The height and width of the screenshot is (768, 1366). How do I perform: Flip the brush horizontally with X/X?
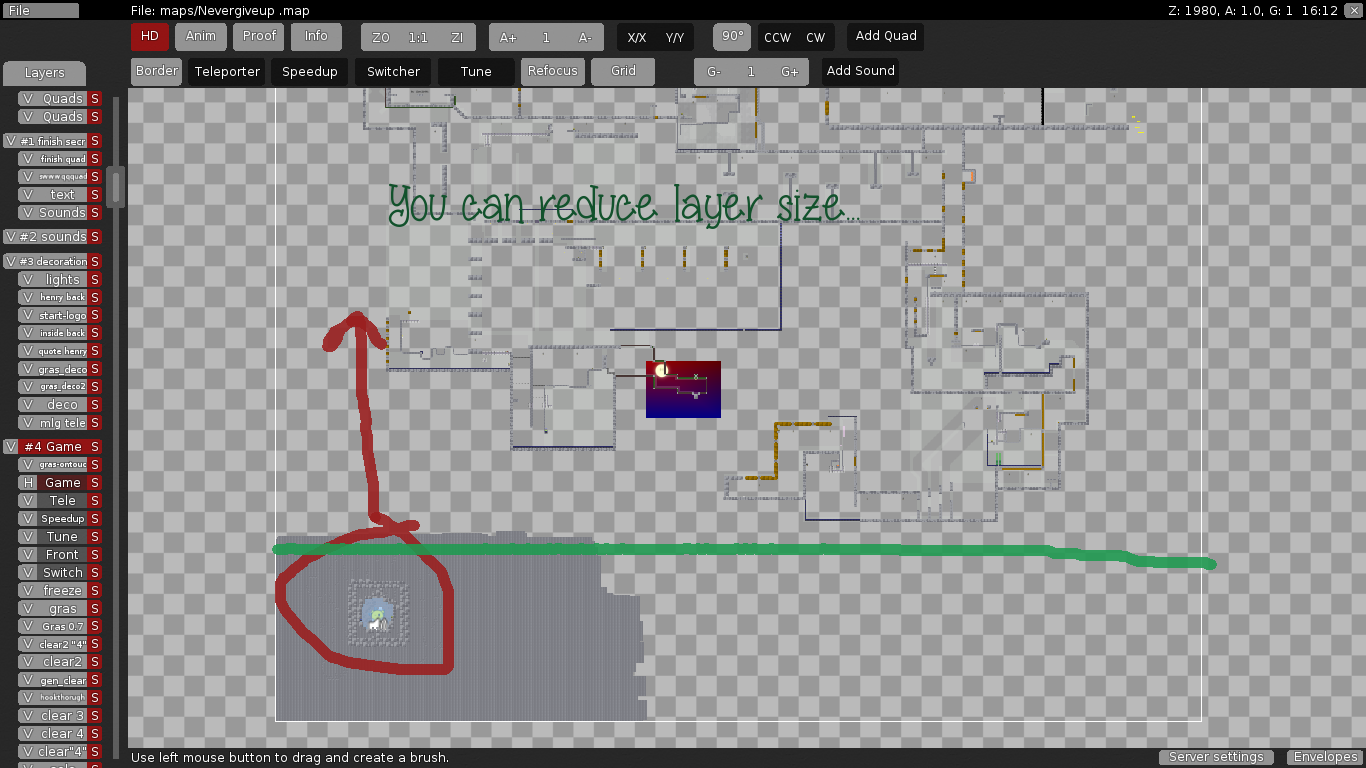coord(636,37)
